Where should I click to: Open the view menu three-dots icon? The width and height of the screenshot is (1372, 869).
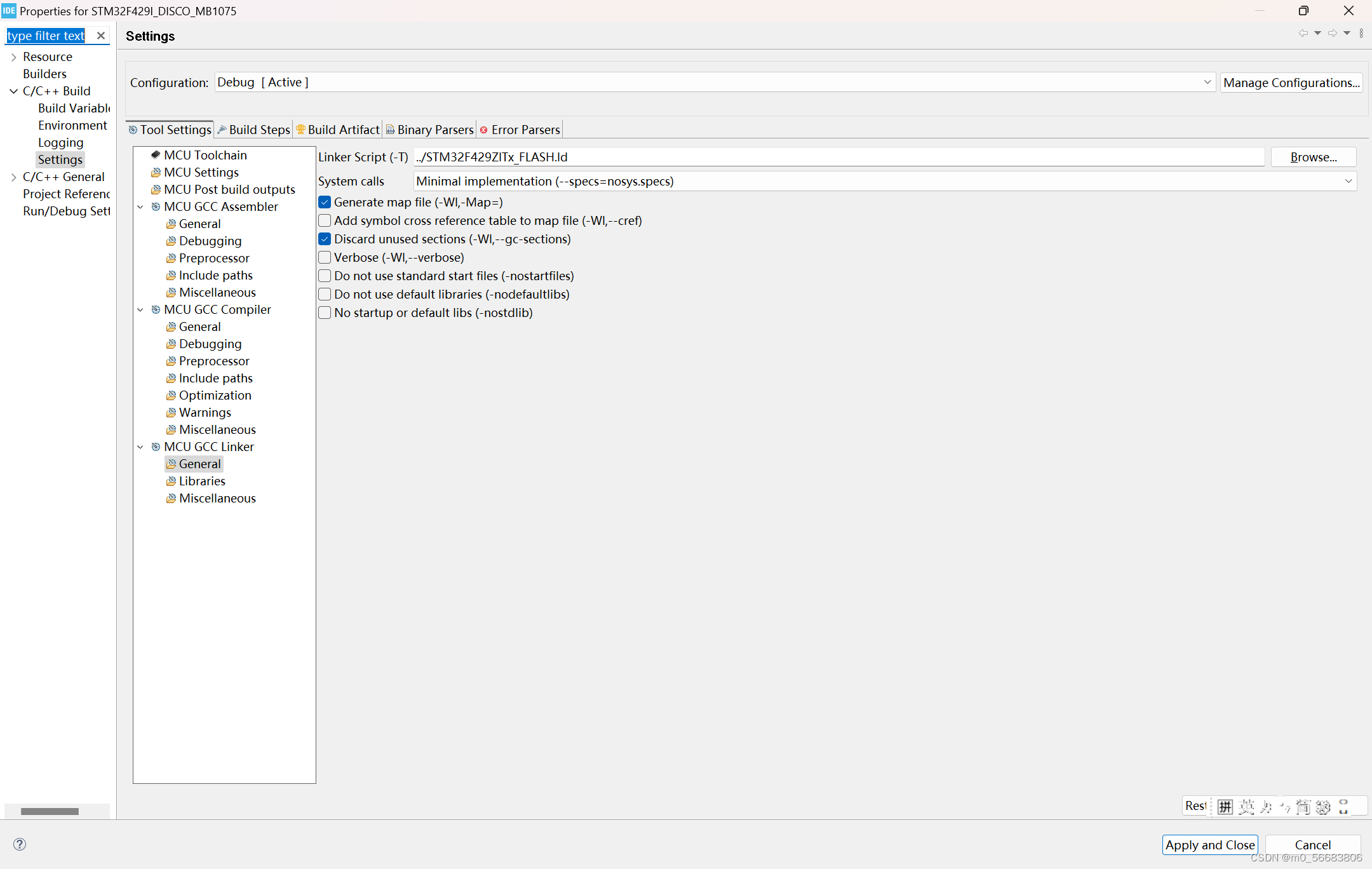pos(1361,34)
